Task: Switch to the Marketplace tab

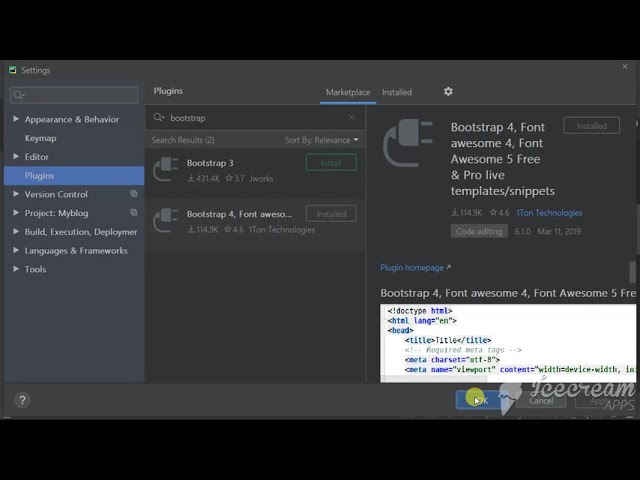Action: coord(348,92)
